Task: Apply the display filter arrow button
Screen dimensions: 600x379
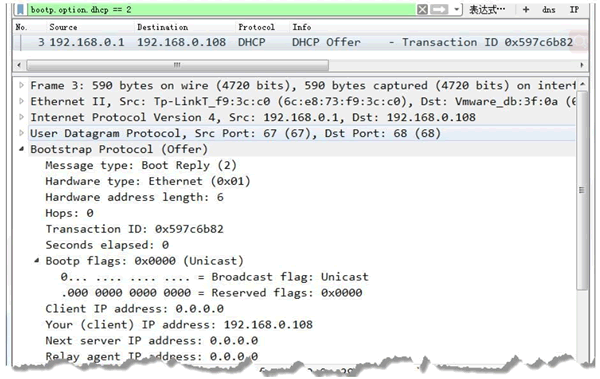Action: tap(439, 9)
